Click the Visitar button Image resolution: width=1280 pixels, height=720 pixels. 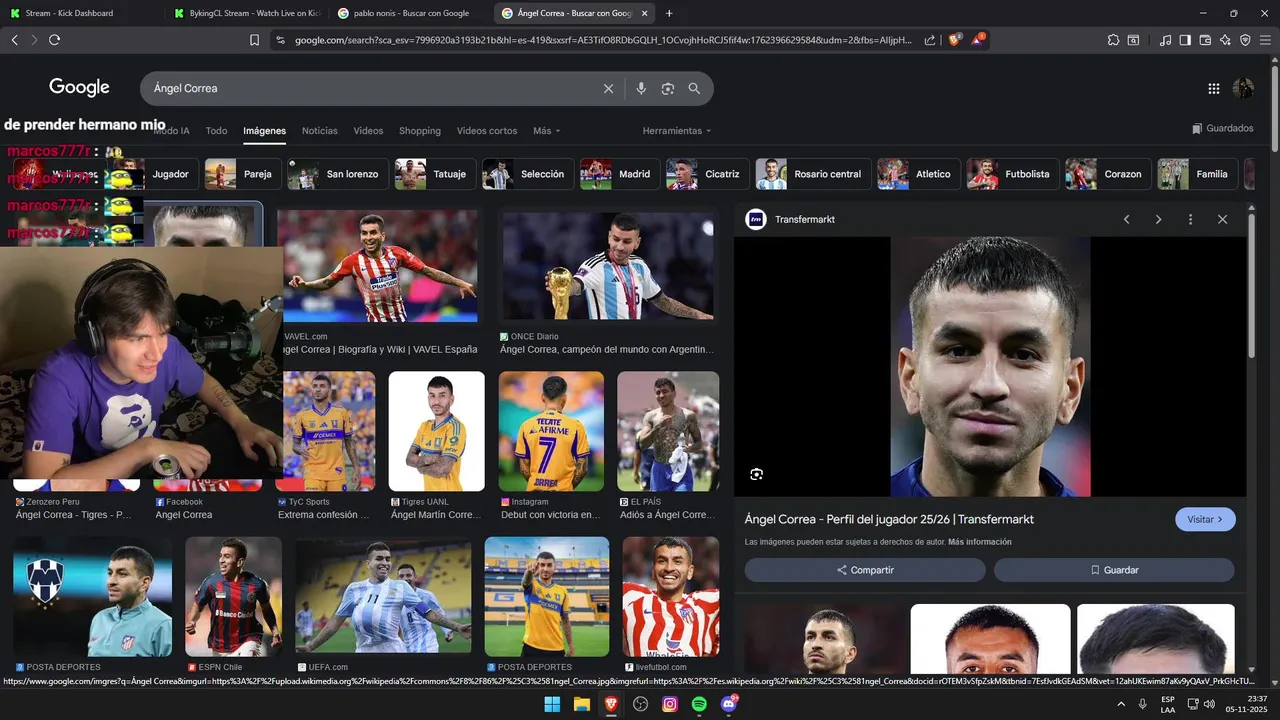[x=1205, y=520]
